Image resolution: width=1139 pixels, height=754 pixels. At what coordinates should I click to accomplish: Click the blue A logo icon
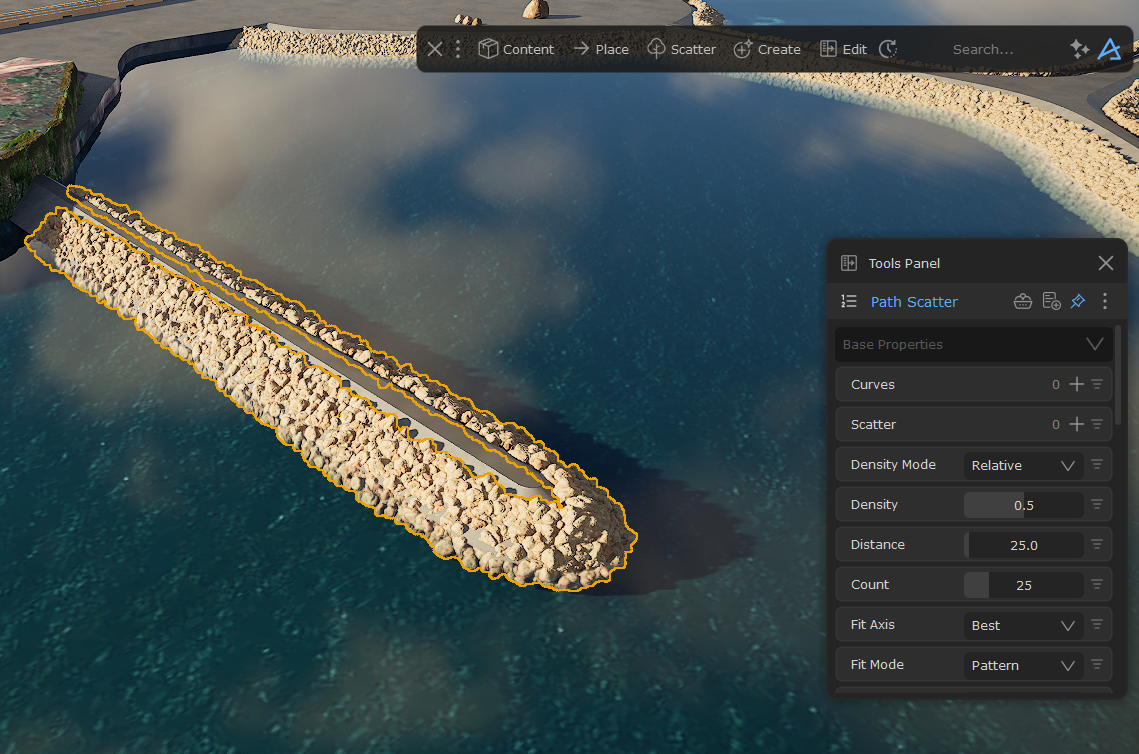[x=1108, y=49]
